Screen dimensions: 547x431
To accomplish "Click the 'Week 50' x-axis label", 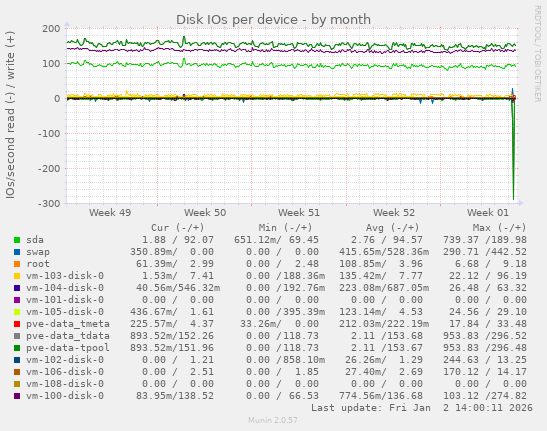I will point(205,213).
